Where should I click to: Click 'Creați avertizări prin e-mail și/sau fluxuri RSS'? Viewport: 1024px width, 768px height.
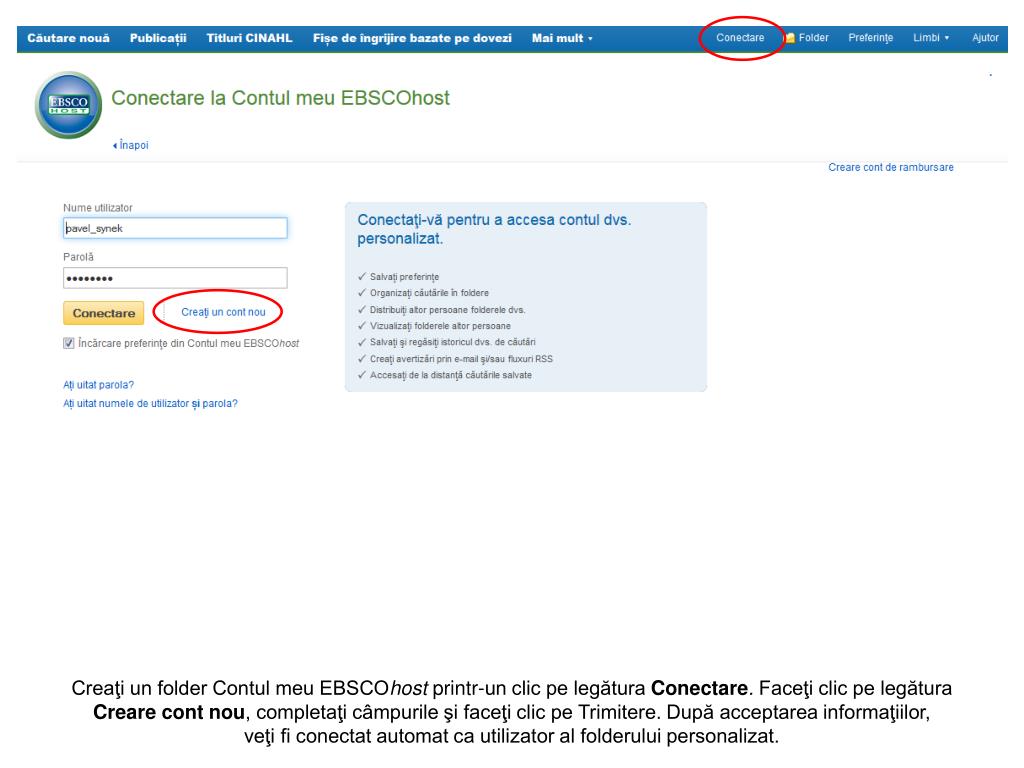(x=461, y=359)
